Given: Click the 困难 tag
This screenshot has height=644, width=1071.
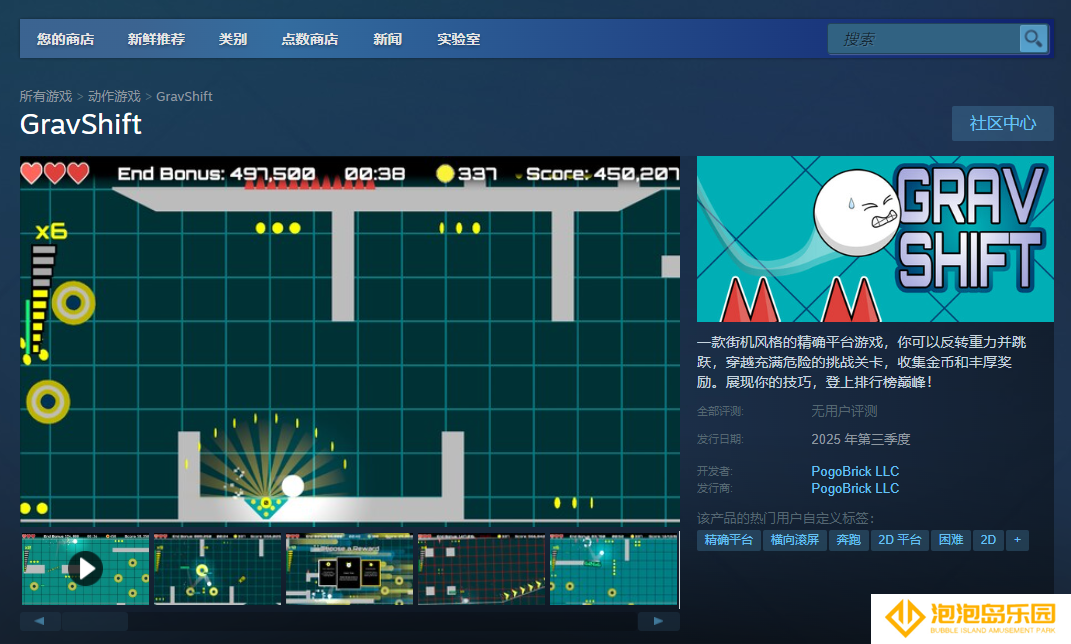Looking at the screenshot, I should (x=951, y=540).
